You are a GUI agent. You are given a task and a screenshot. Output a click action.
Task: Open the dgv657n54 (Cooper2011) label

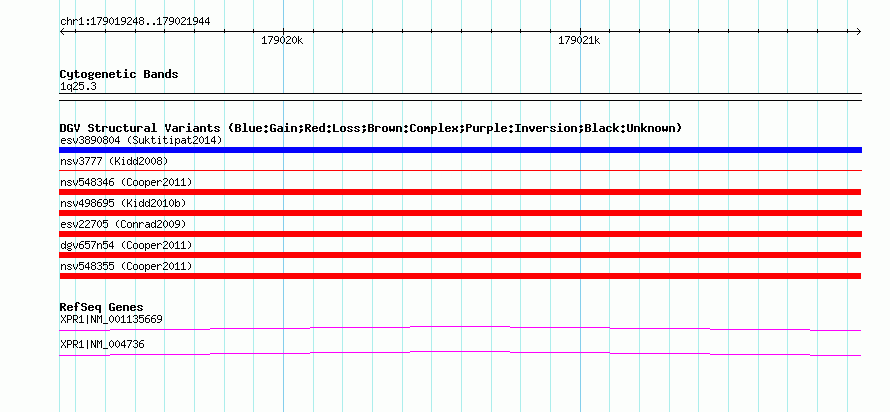(126, 245)
